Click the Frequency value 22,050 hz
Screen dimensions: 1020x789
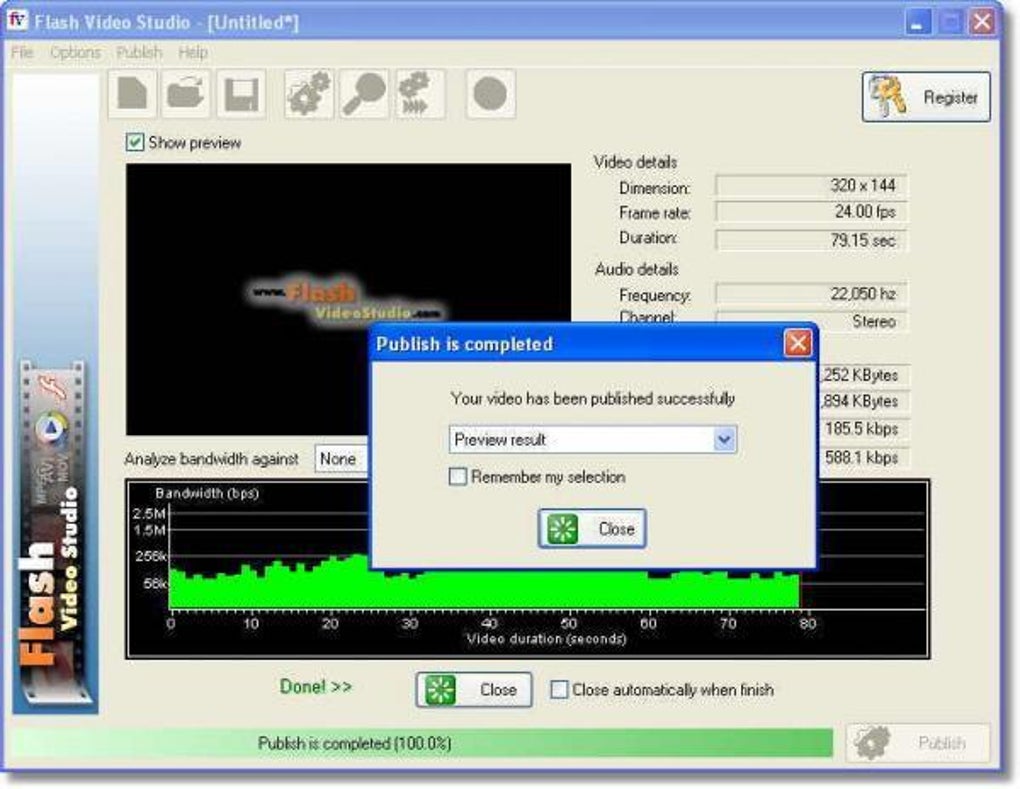pyautogui.click(x=811, y=293)
